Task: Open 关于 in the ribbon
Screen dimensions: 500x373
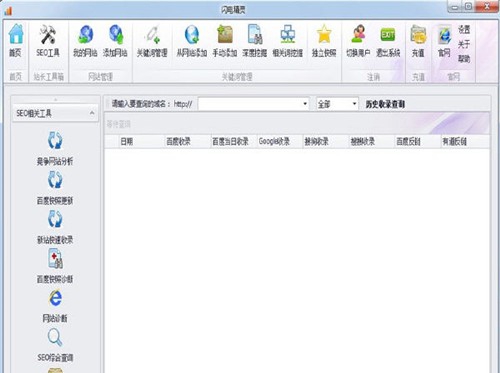Action: [464, 44]
